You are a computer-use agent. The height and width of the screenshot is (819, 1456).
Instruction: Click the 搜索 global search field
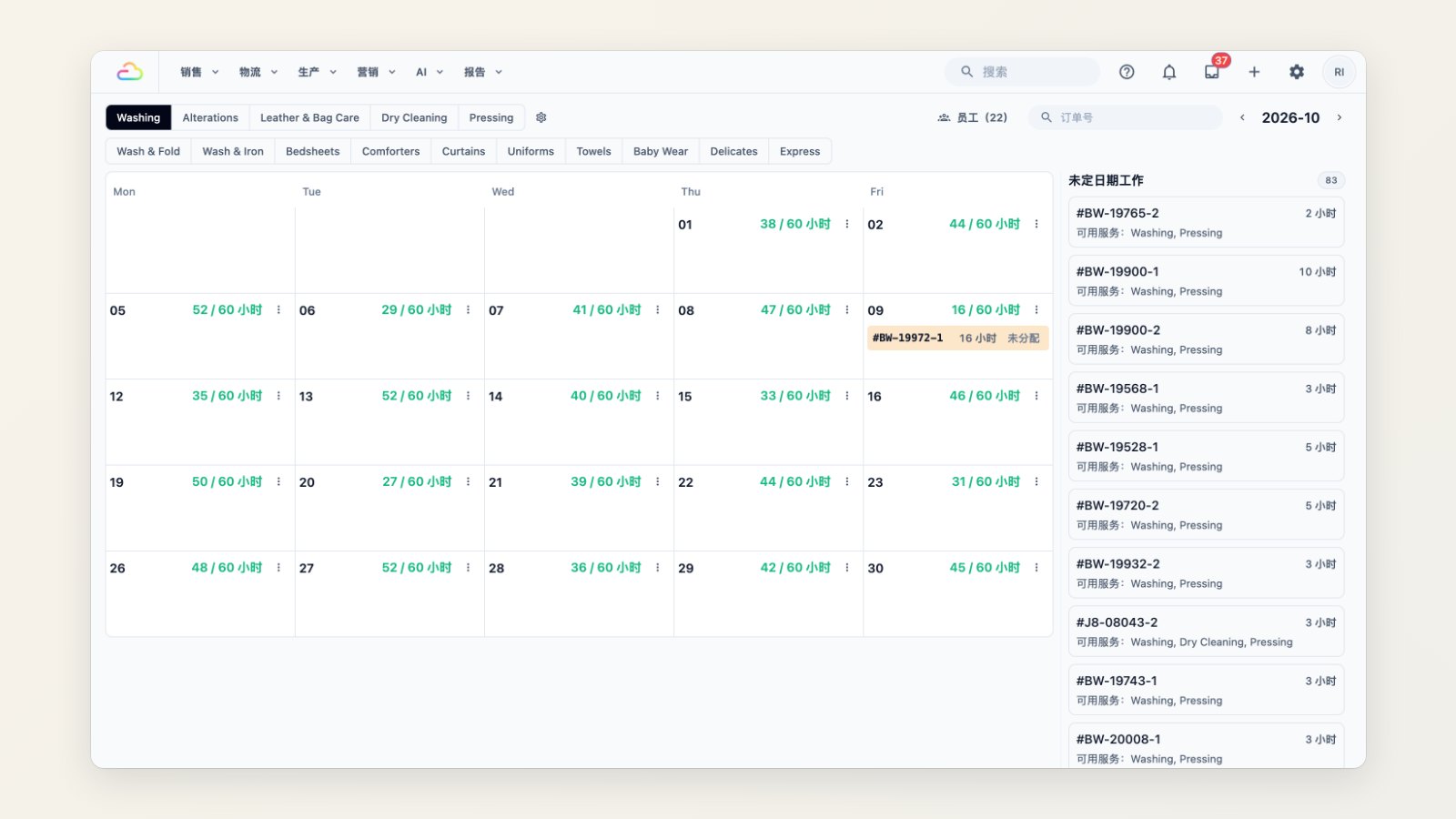point(1023,72)
